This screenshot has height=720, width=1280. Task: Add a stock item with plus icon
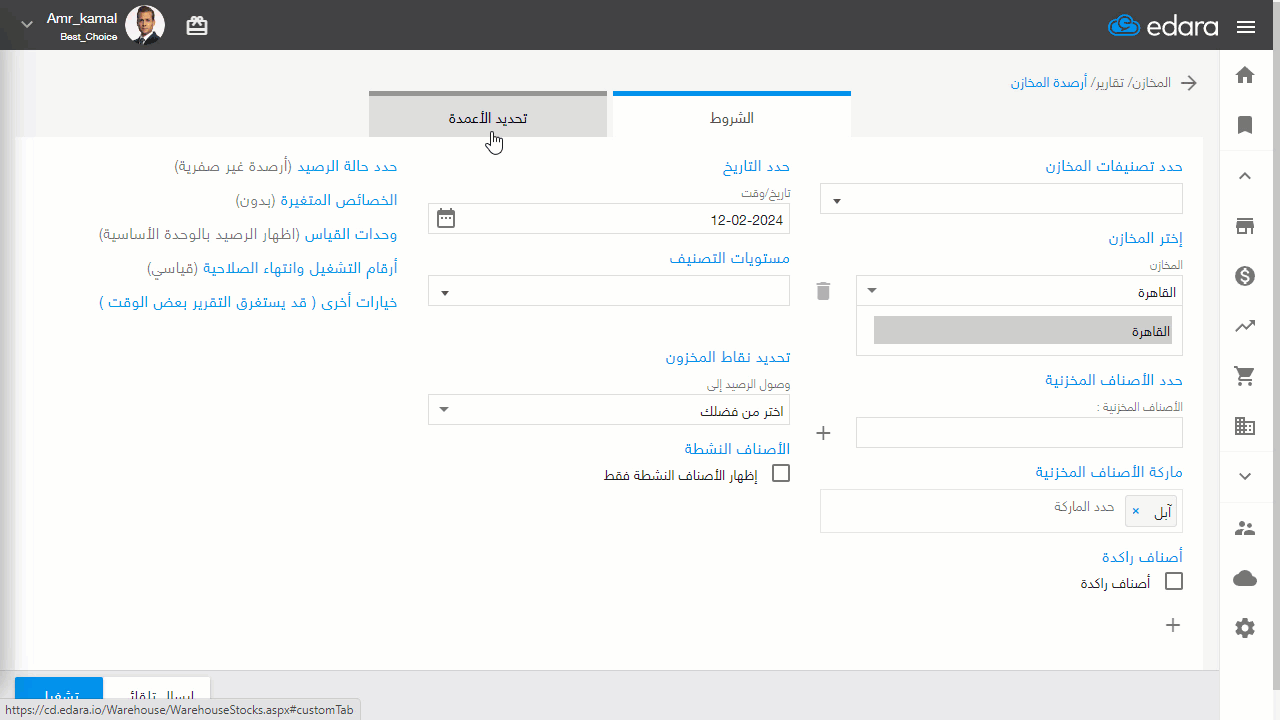point(824,433)
